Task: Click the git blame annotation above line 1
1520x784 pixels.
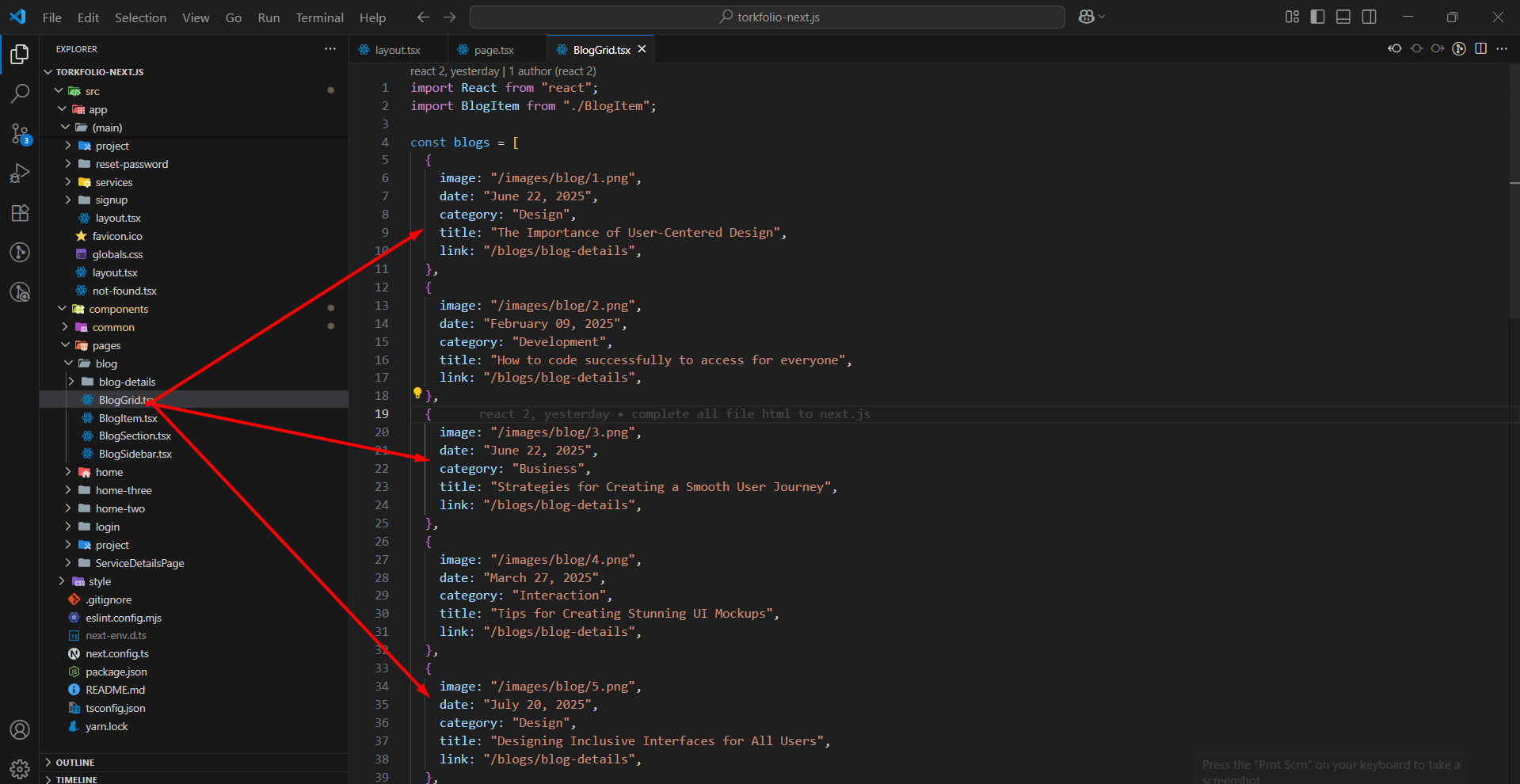Action: click(503, 71)
